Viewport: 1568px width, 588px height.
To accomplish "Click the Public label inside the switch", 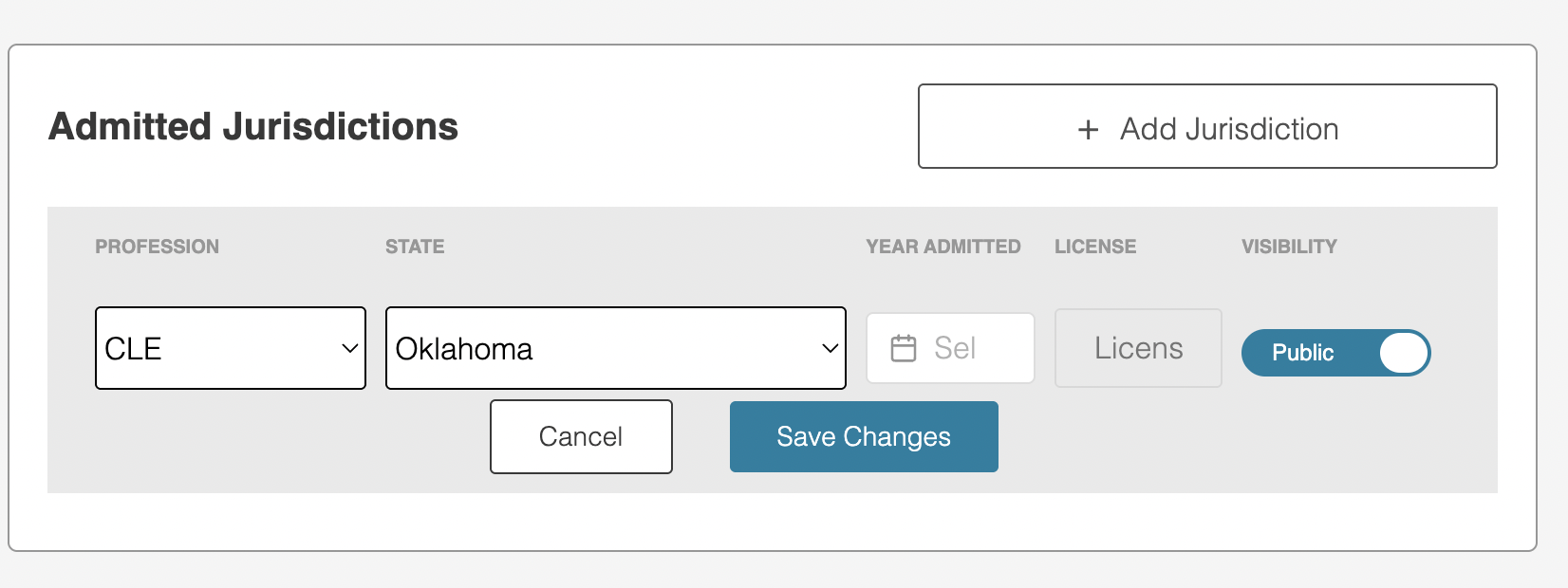I will [1302, 353].
